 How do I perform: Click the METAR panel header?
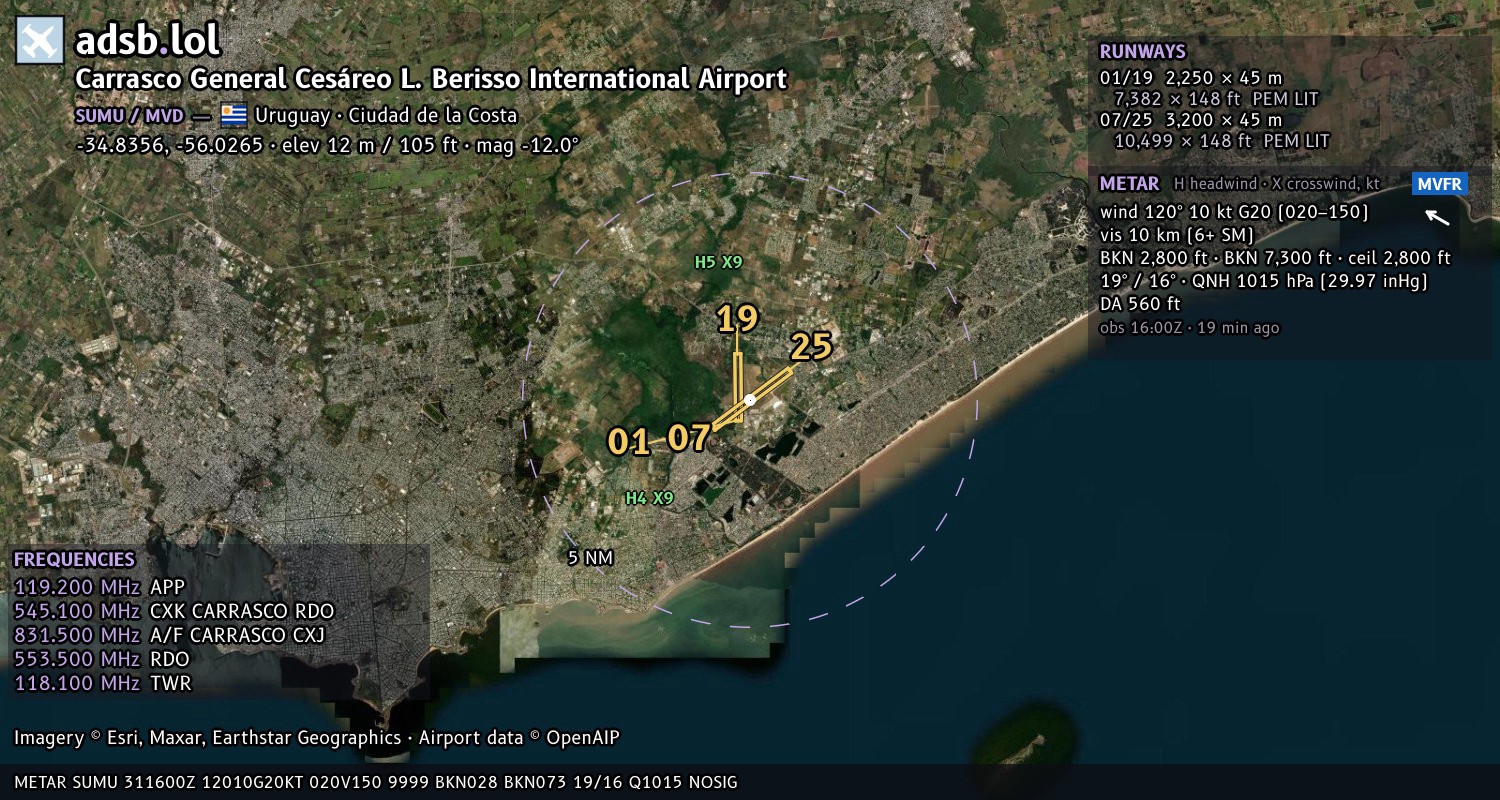(x=1129, y=184)
